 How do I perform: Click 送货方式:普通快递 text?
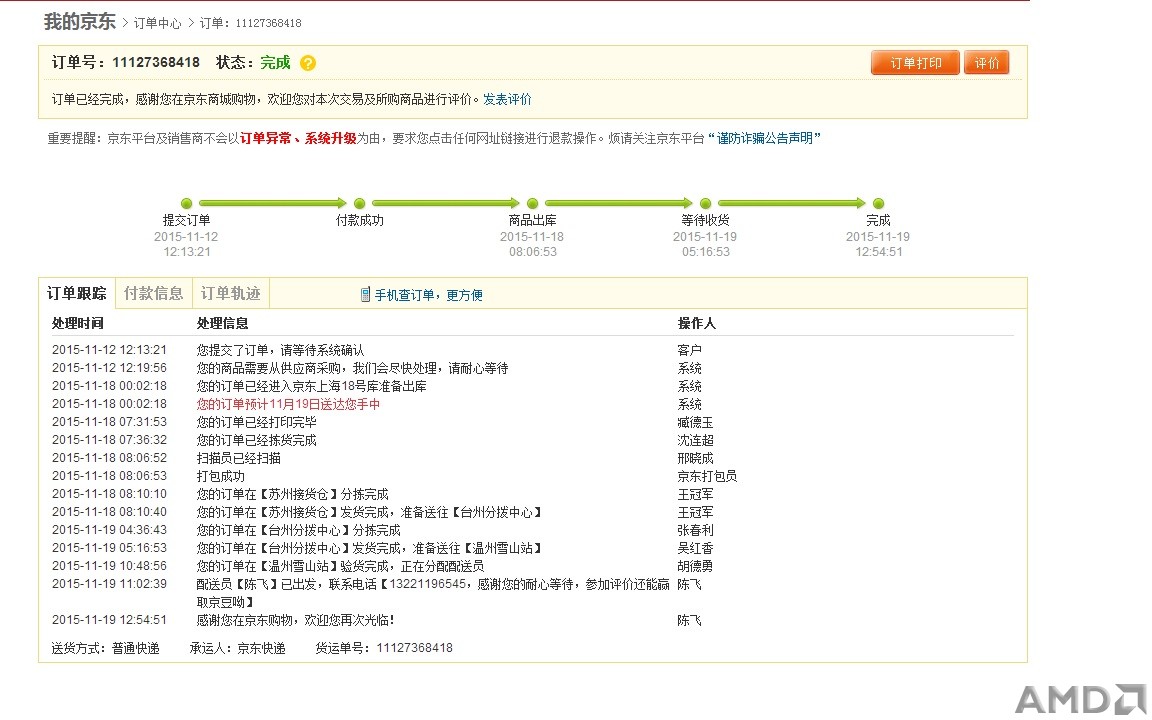tap(106, 648)
